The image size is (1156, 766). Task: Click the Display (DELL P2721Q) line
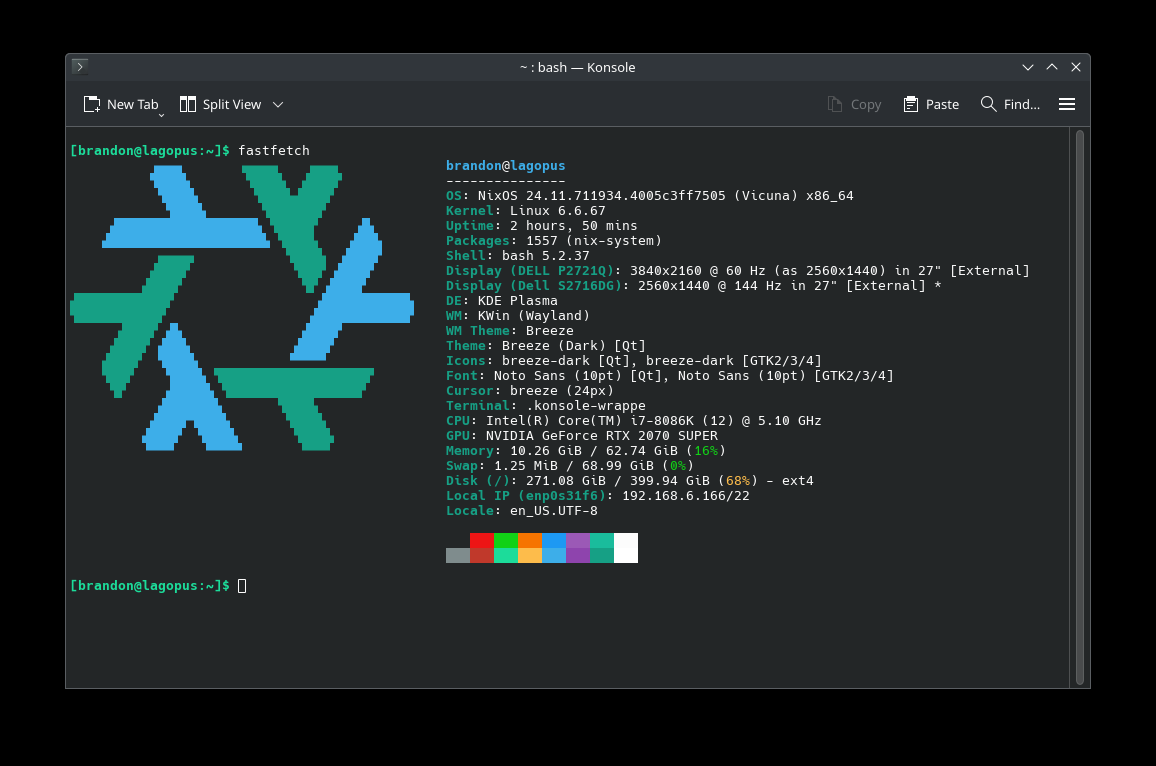click(737, 271)
